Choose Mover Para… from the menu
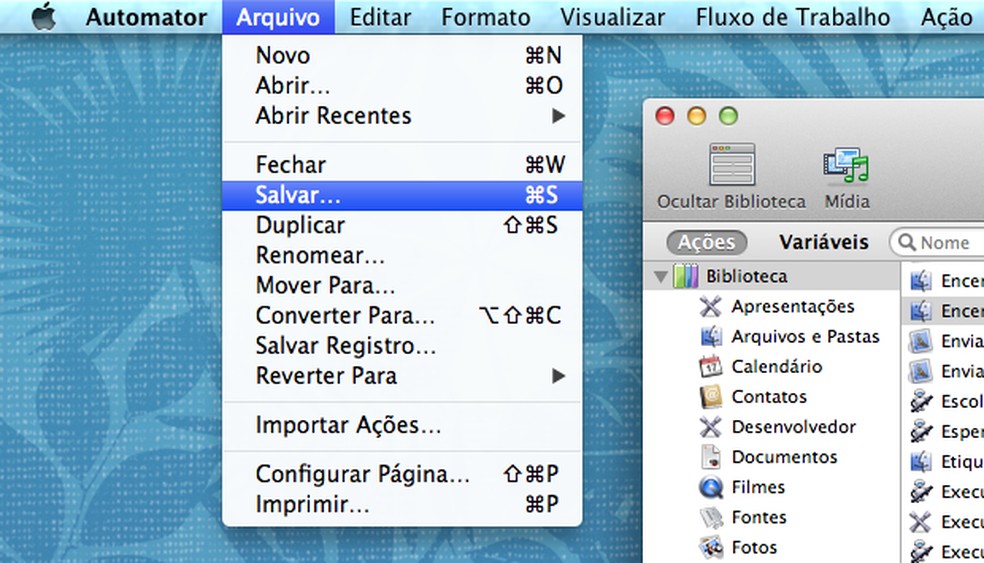Viewport: 984px width, 563px height. [x=402, y=286]
